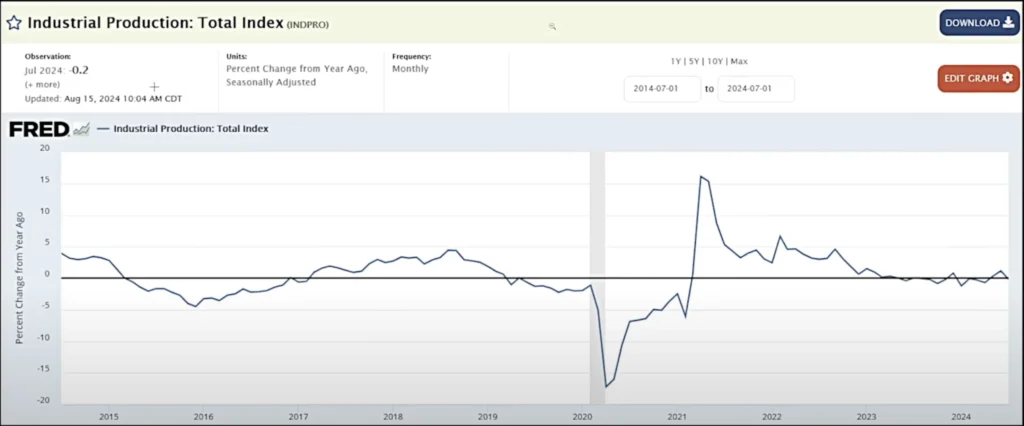The image size is (1024, 426).
Task: Click the FRED chart line icon
Action: (81, 129)
